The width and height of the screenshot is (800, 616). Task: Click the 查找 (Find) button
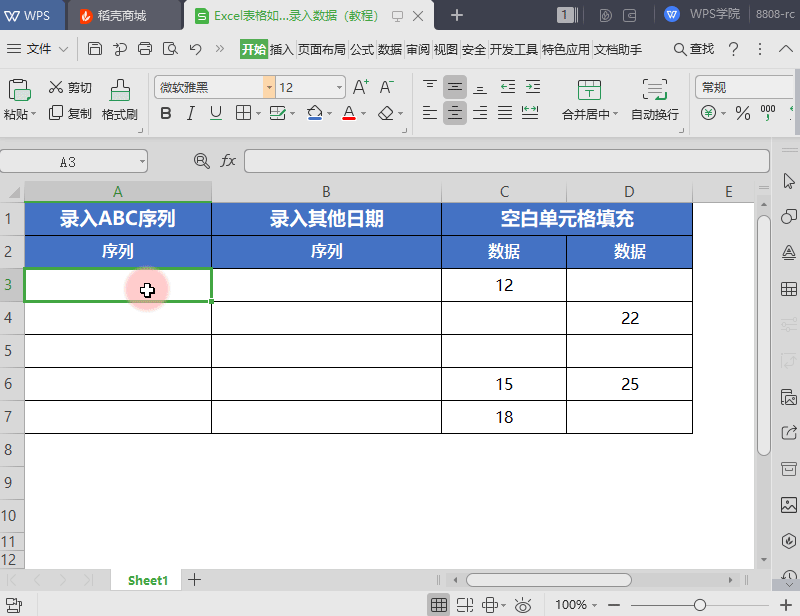pyautogui.click(x=694, y=49)
